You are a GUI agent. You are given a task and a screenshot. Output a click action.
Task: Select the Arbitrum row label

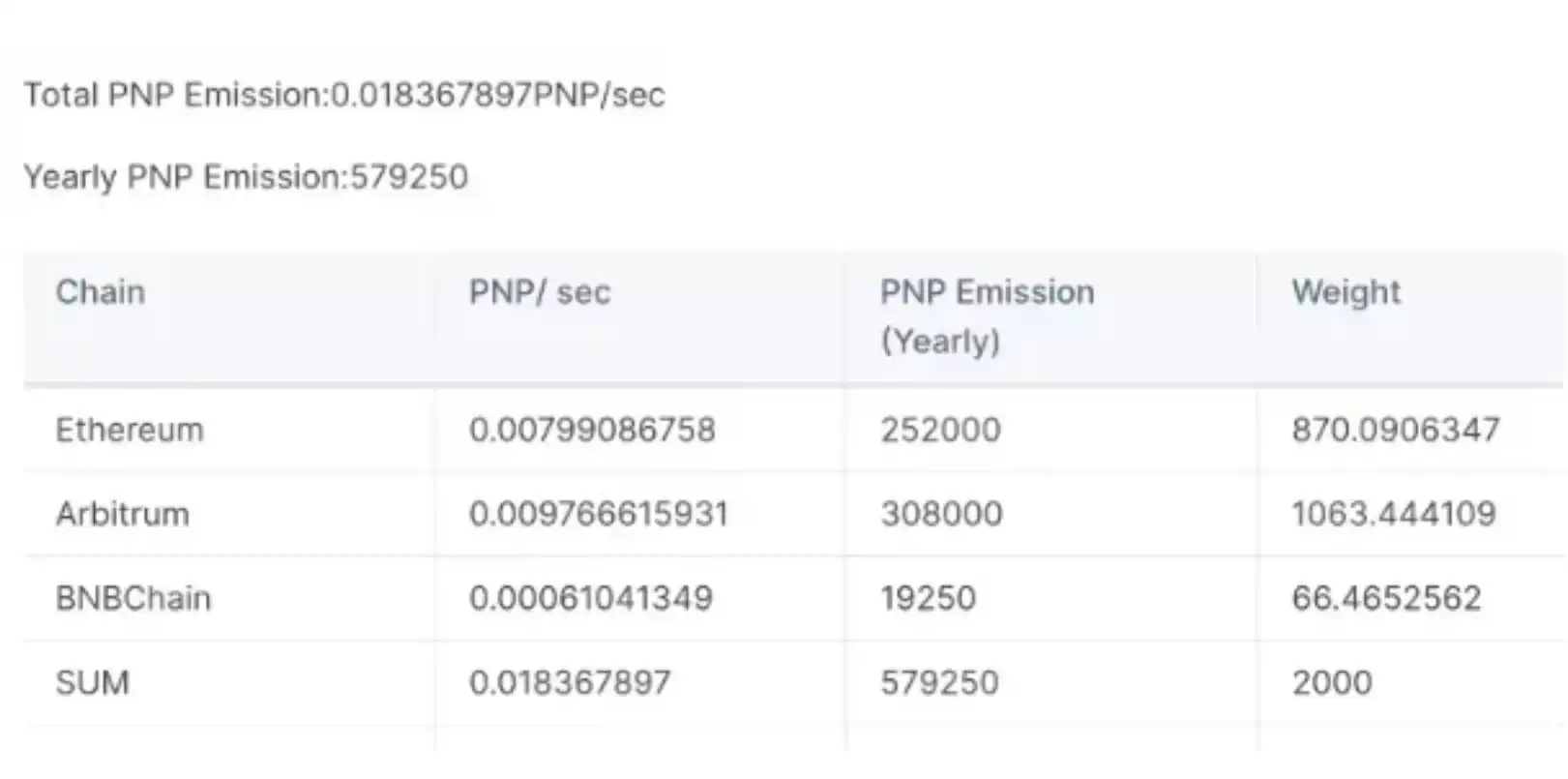123,514
